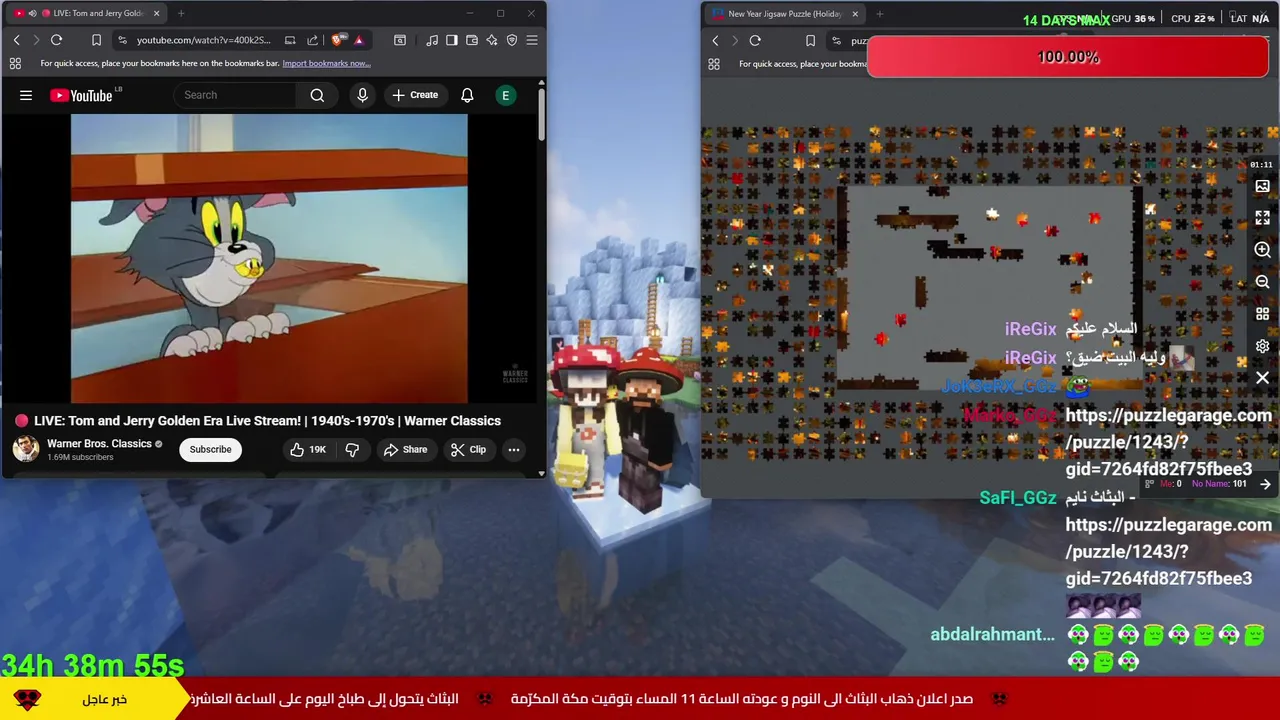1280x720 pixels.
Task: Reload the puzzle page
Action: 755,40
